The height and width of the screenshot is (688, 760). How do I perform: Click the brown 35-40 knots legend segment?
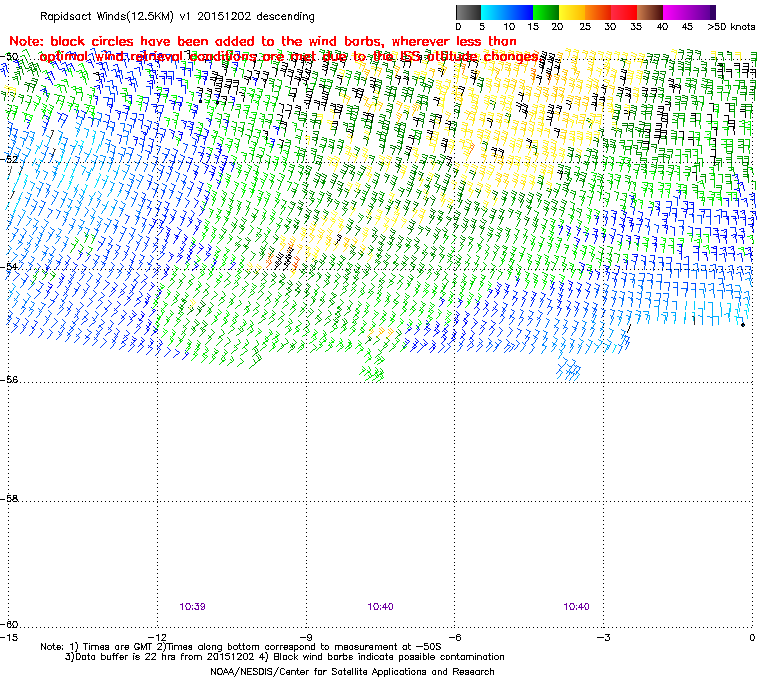(650, 12)
